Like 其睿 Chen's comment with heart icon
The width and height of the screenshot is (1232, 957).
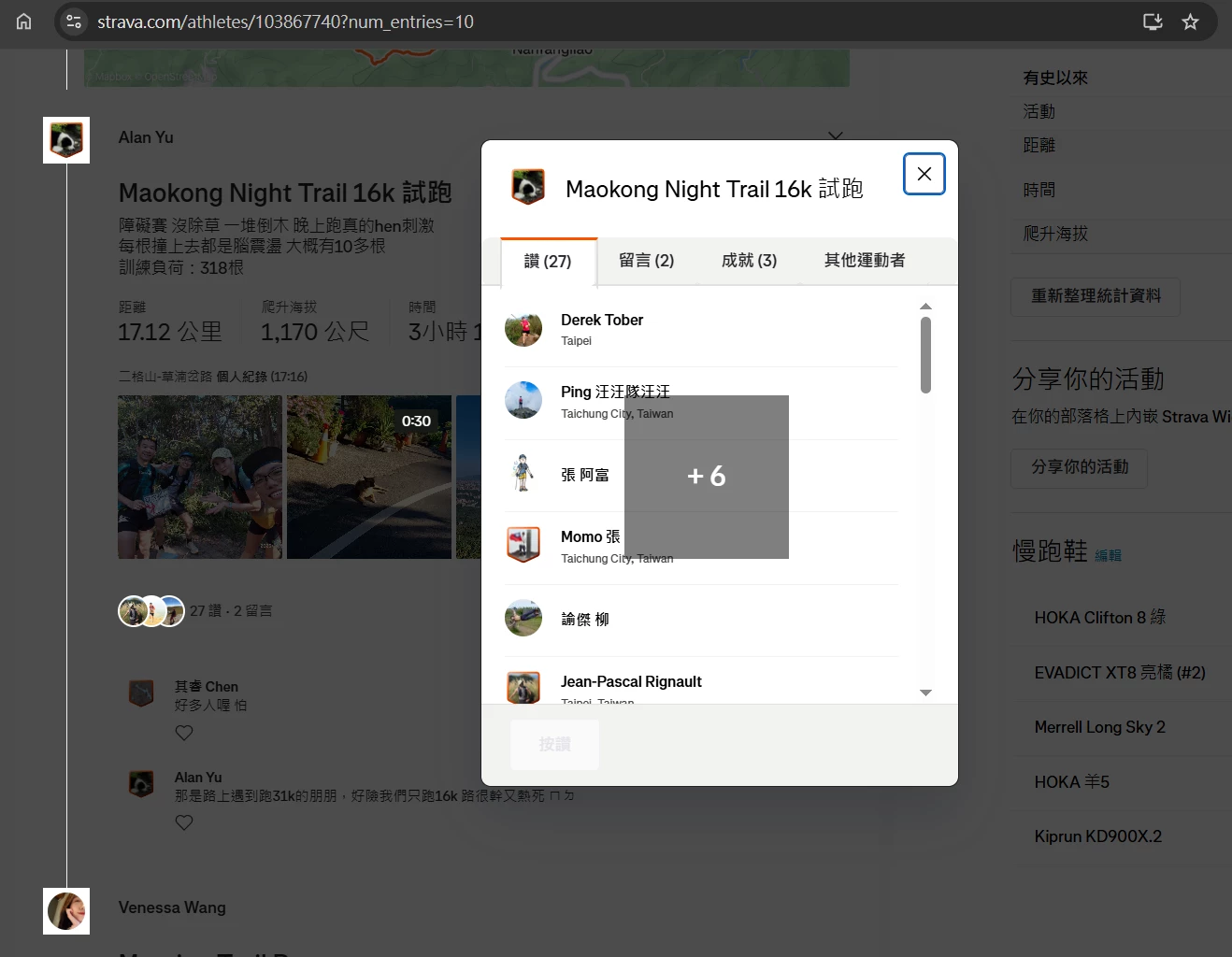click(x=184, y=733)
